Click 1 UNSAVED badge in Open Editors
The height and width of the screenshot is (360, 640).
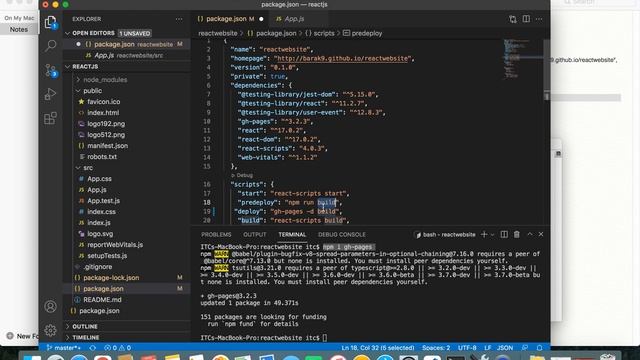pos(135,33)
